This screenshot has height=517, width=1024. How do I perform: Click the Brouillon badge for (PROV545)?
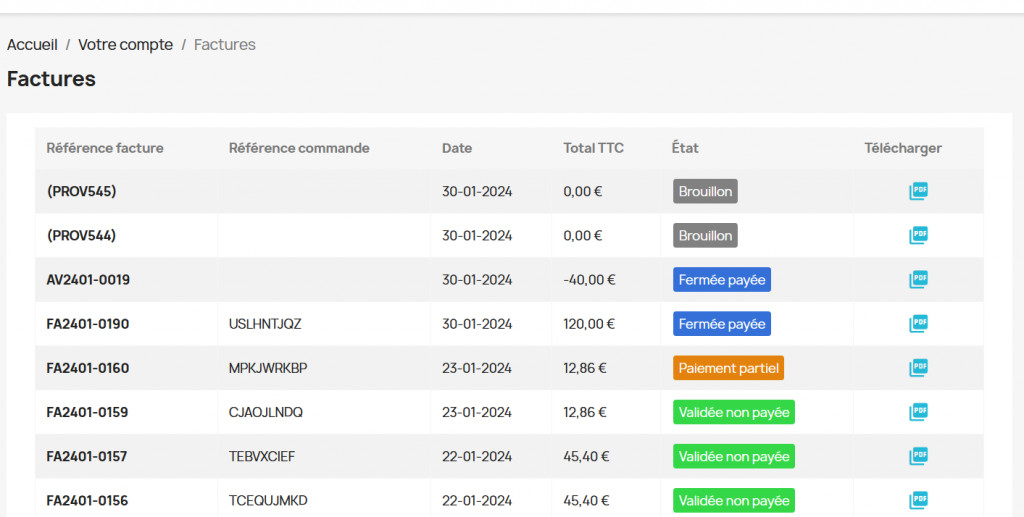[705, 191]
